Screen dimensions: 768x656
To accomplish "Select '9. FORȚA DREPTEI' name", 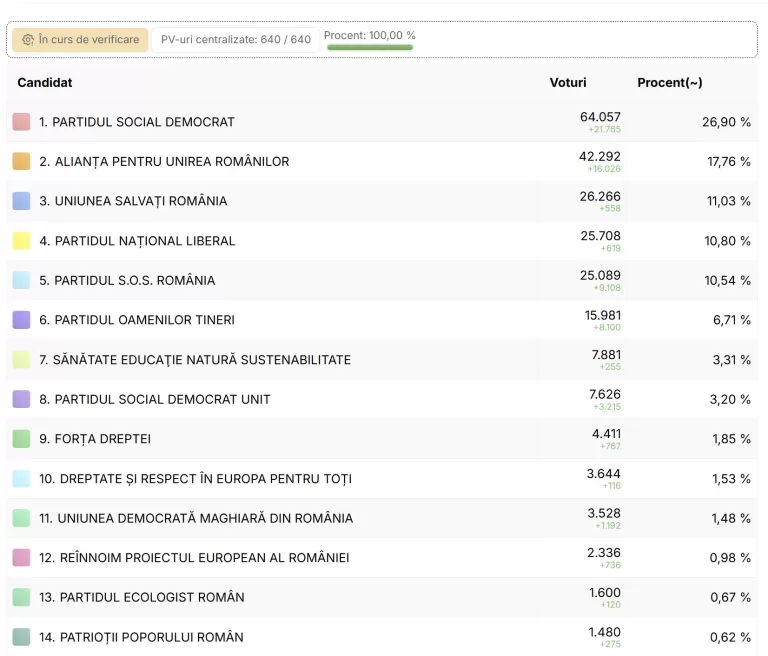I will pos(95,439).
